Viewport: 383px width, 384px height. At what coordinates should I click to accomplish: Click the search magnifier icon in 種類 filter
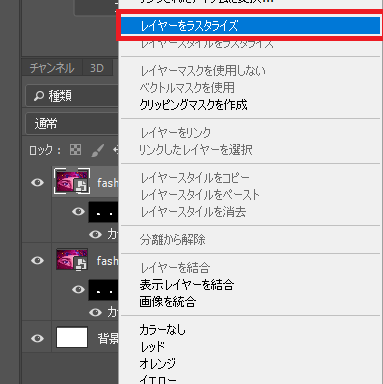(x=39, y=96)
